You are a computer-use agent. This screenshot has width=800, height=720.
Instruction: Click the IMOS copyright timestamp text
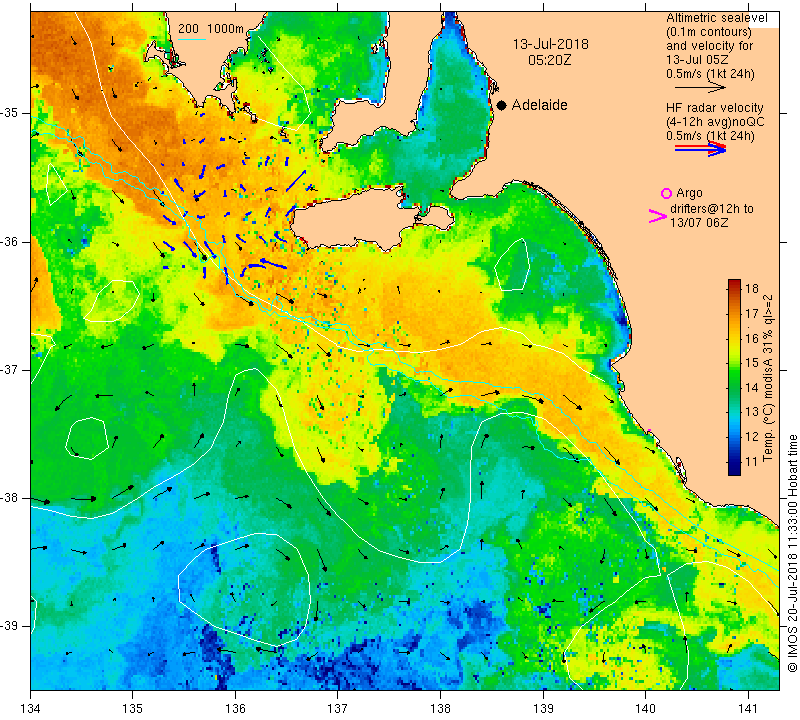[x=792, y=553]
